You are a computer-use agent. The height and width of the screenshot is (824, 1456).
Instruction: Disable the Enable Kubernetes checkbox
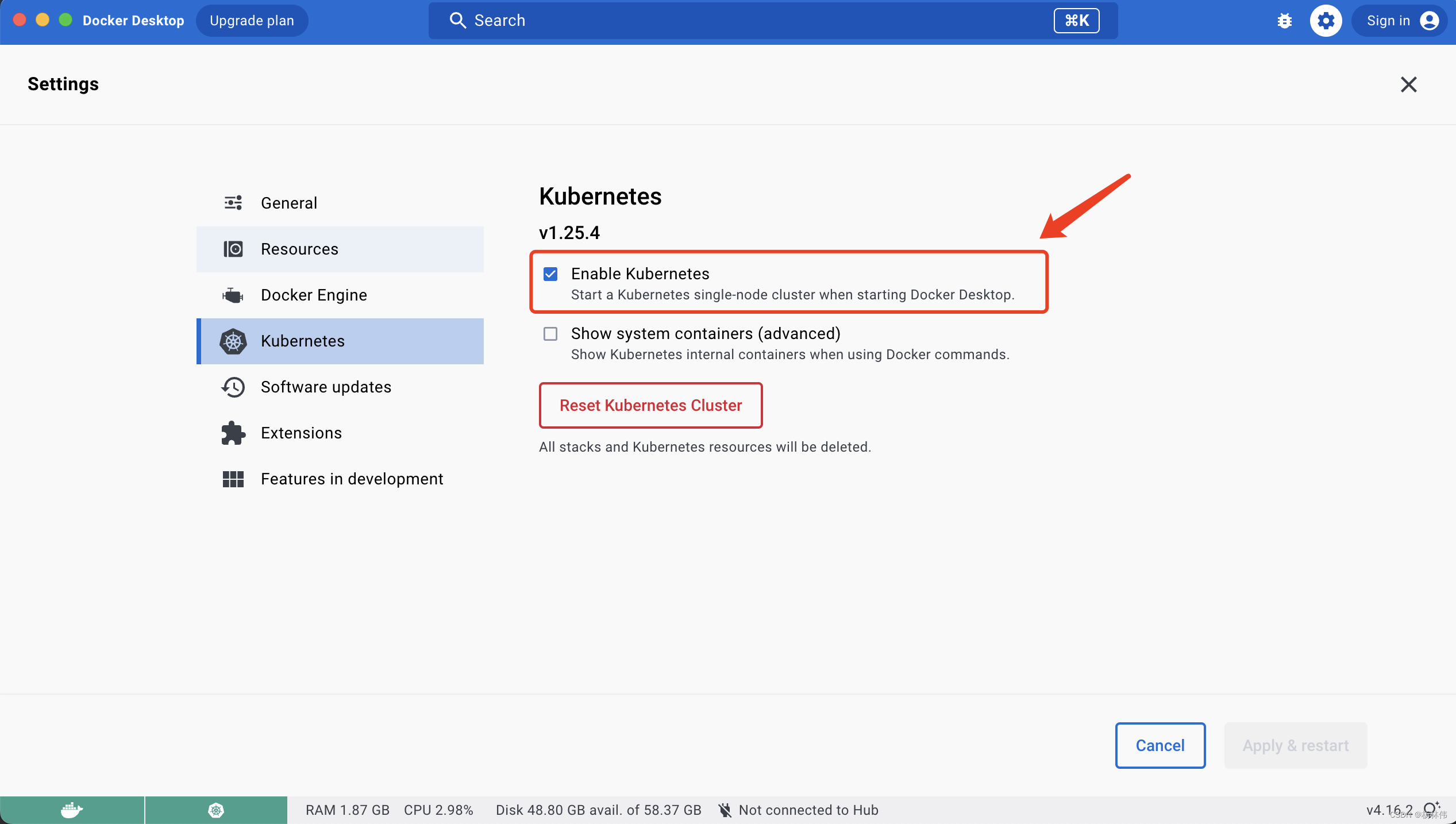(550, 274)
